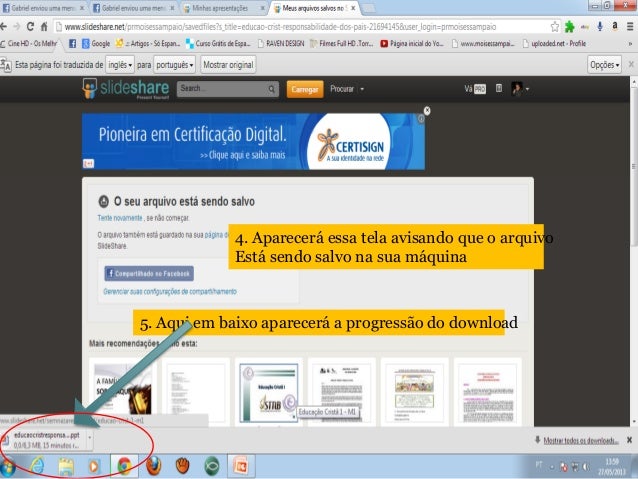Show more bookmarks with the chevron
The width and height of the screenshot is (638, 479).
tap(630, 44)
